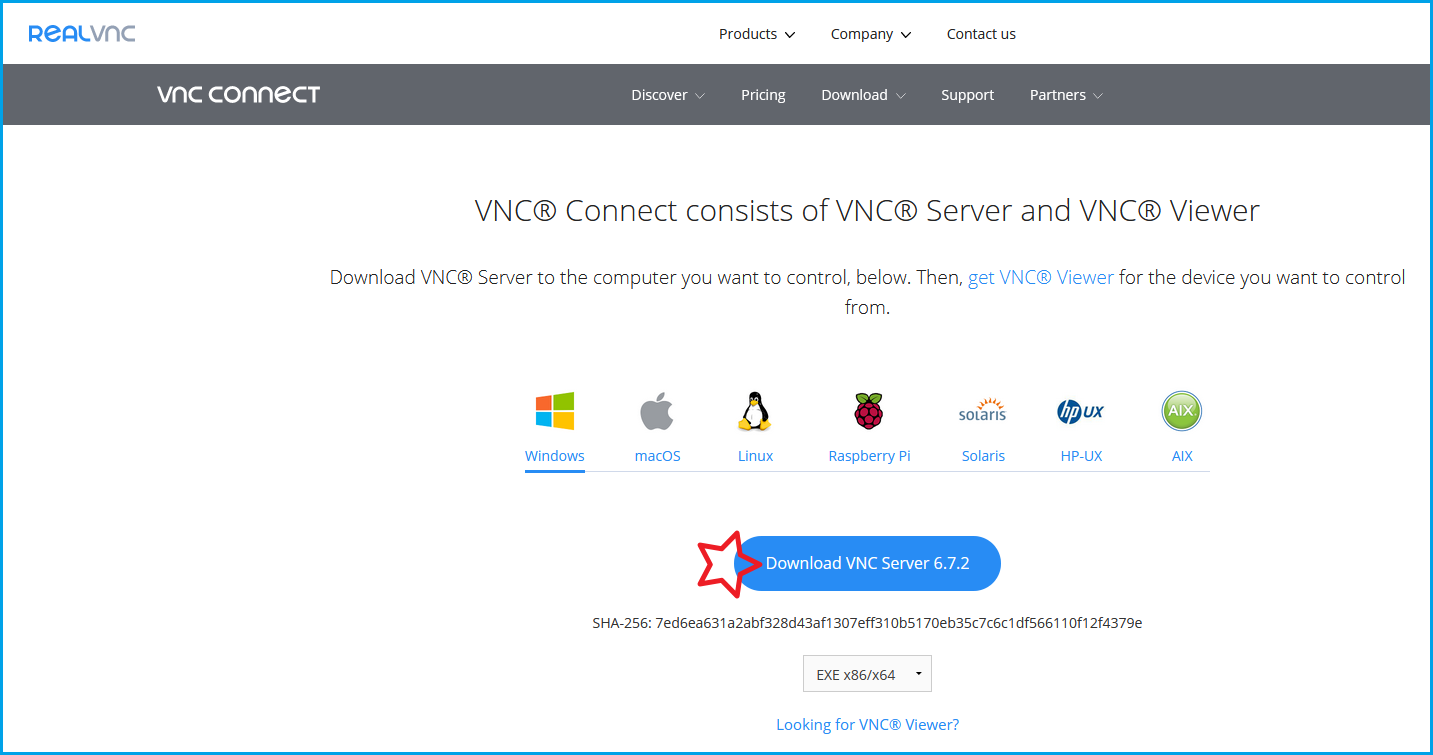Viewport: 1433px width, 755px height.
Task: Click the SHA-256 checksum text
Action: [x=867, y=623]
